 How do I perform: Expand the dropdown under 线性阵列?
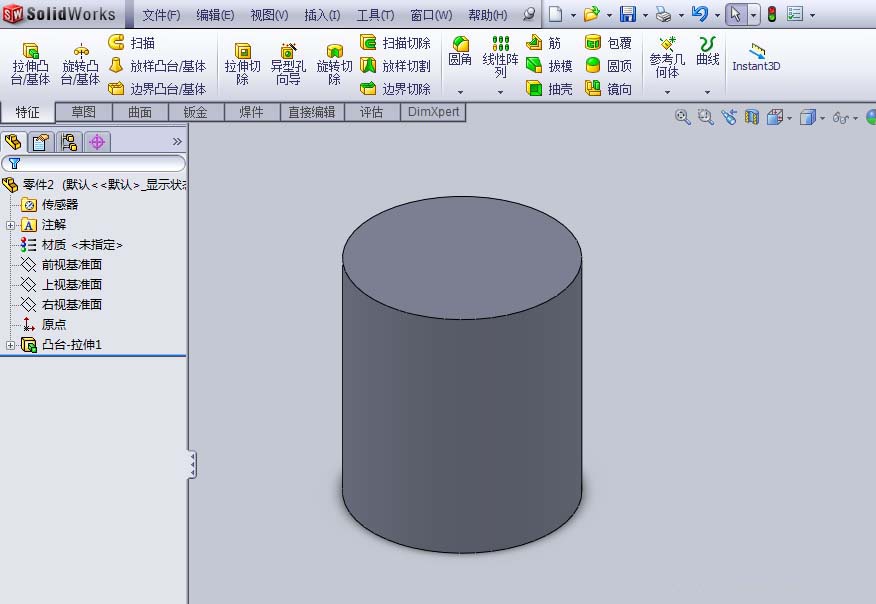coord(501,92)
